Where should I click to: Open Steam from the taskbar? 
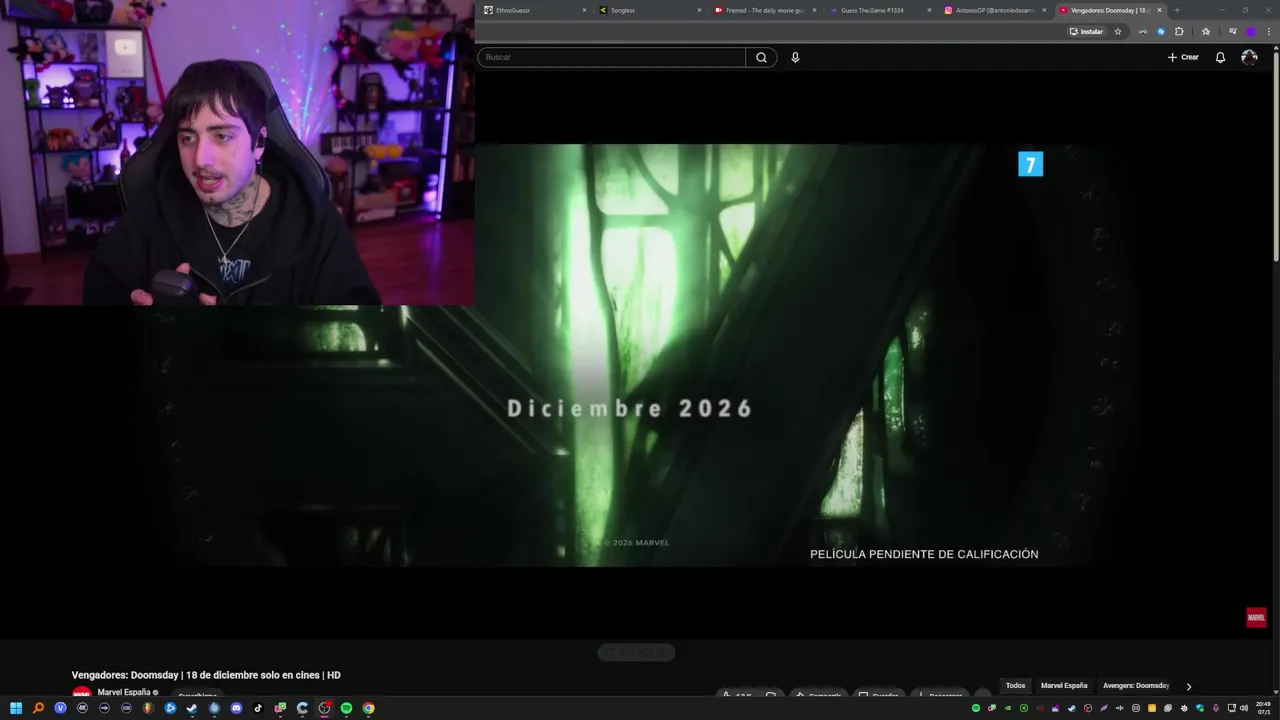(192, 708)
